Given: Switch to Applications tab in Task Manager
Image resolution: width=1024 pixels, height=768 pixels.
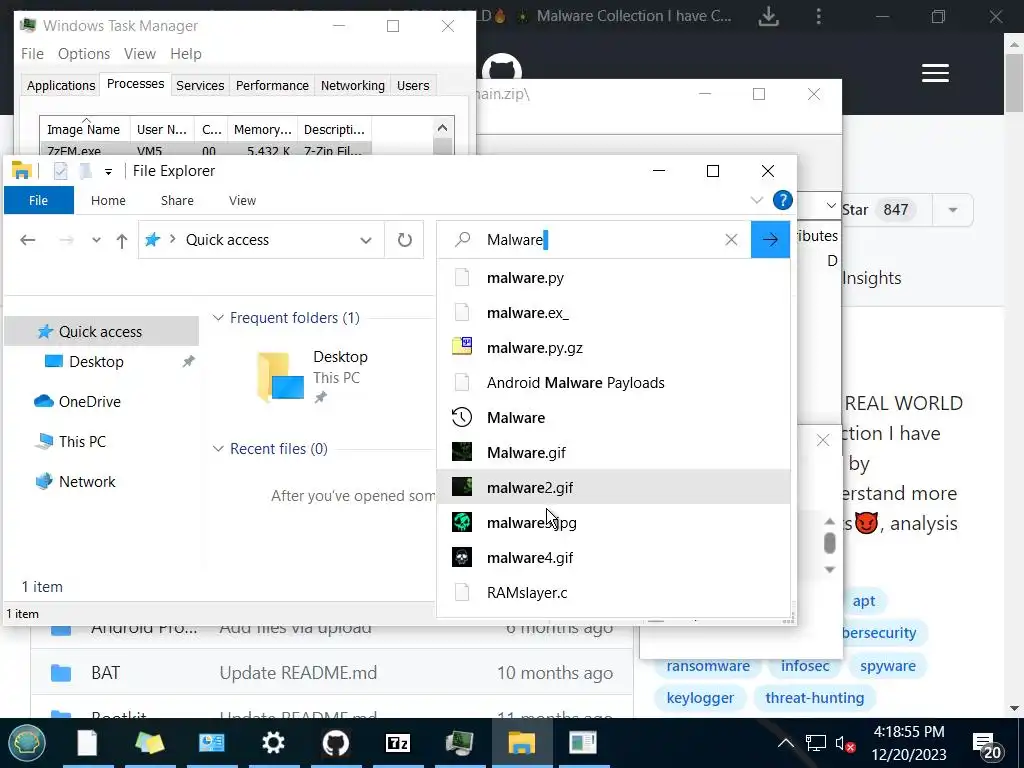Looking at the screenshot, I should [x=61, y=86].
